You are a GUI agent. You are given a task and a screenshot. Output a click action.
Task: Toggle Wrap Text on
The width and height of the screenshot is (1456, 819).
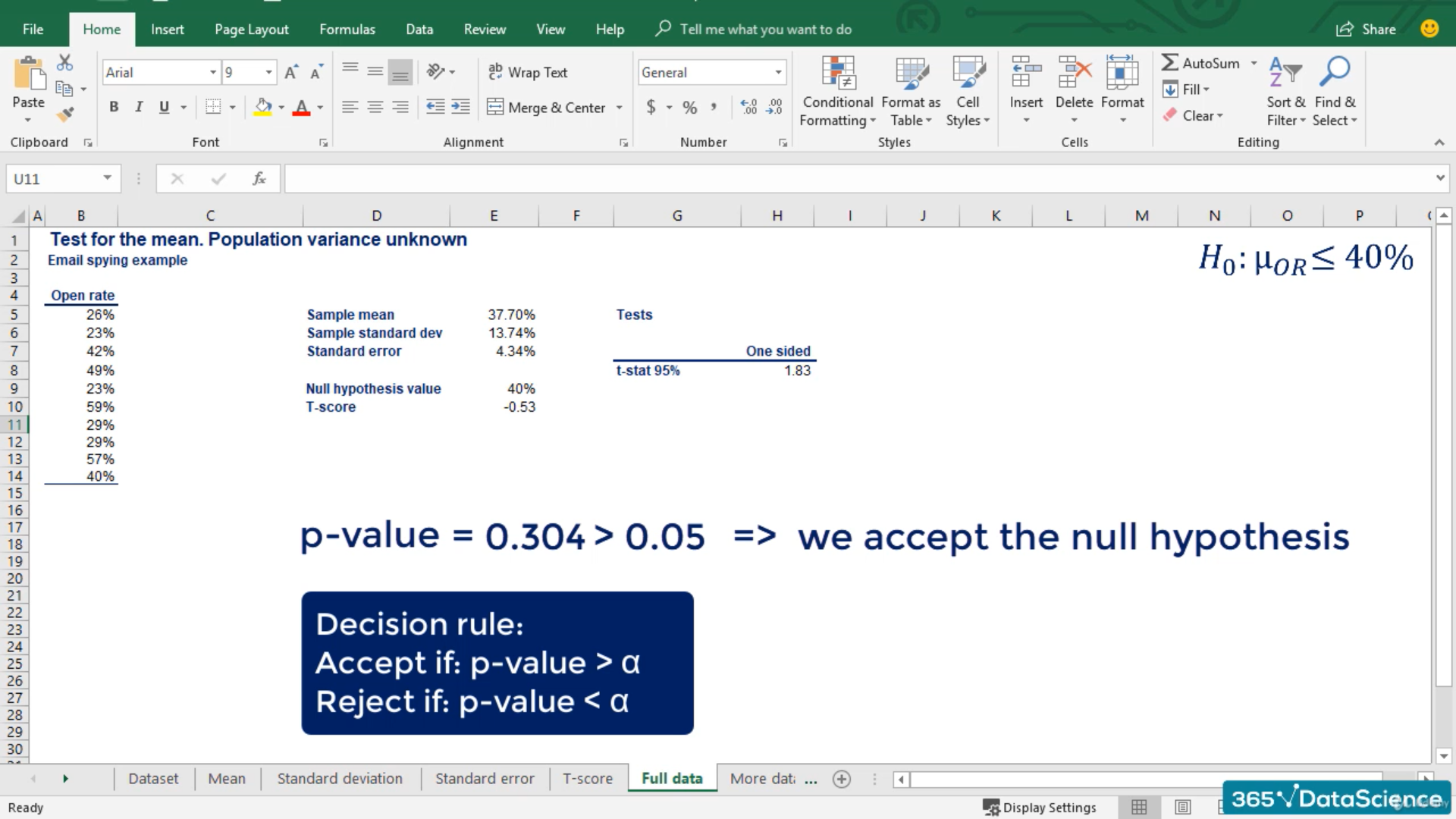528,72
